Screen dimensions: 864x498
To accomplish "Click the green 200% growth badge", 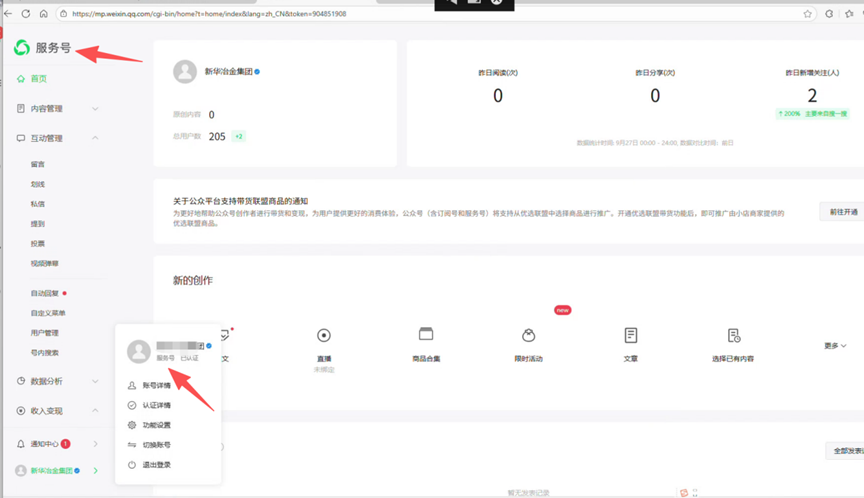I will [812, 113].
